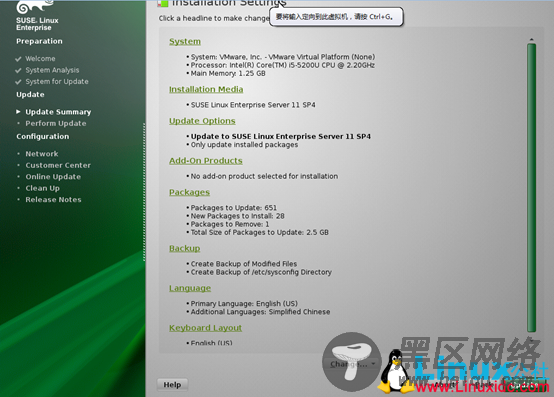Click the Installation Settings title icon

coord(163,4)
